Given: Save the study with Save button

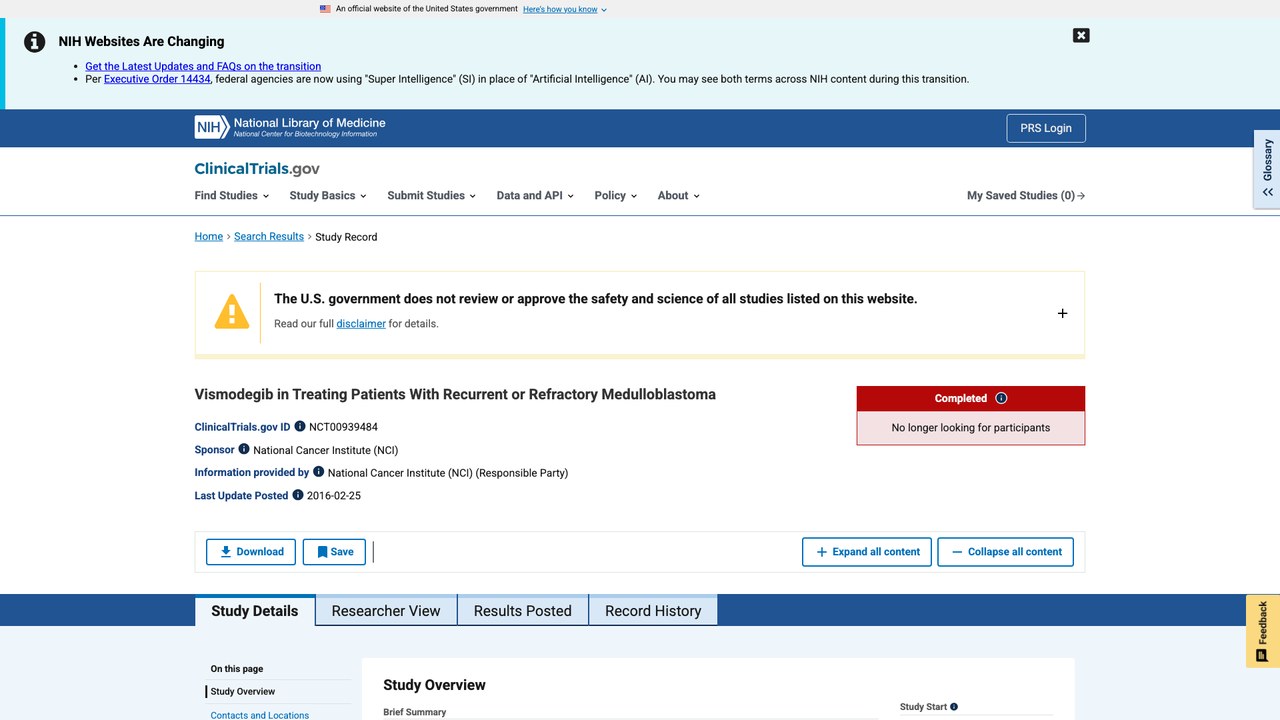Looking at the screenshot, I should (x=334, y=552).
